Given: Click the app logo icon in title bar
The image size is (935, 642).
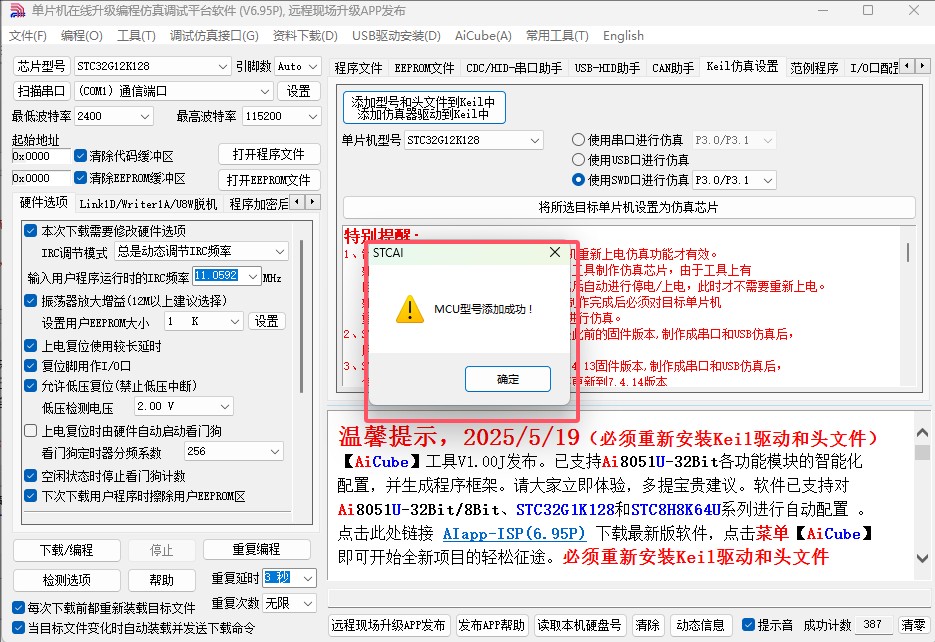Looking at the screenshot, I should click(17, 11).
